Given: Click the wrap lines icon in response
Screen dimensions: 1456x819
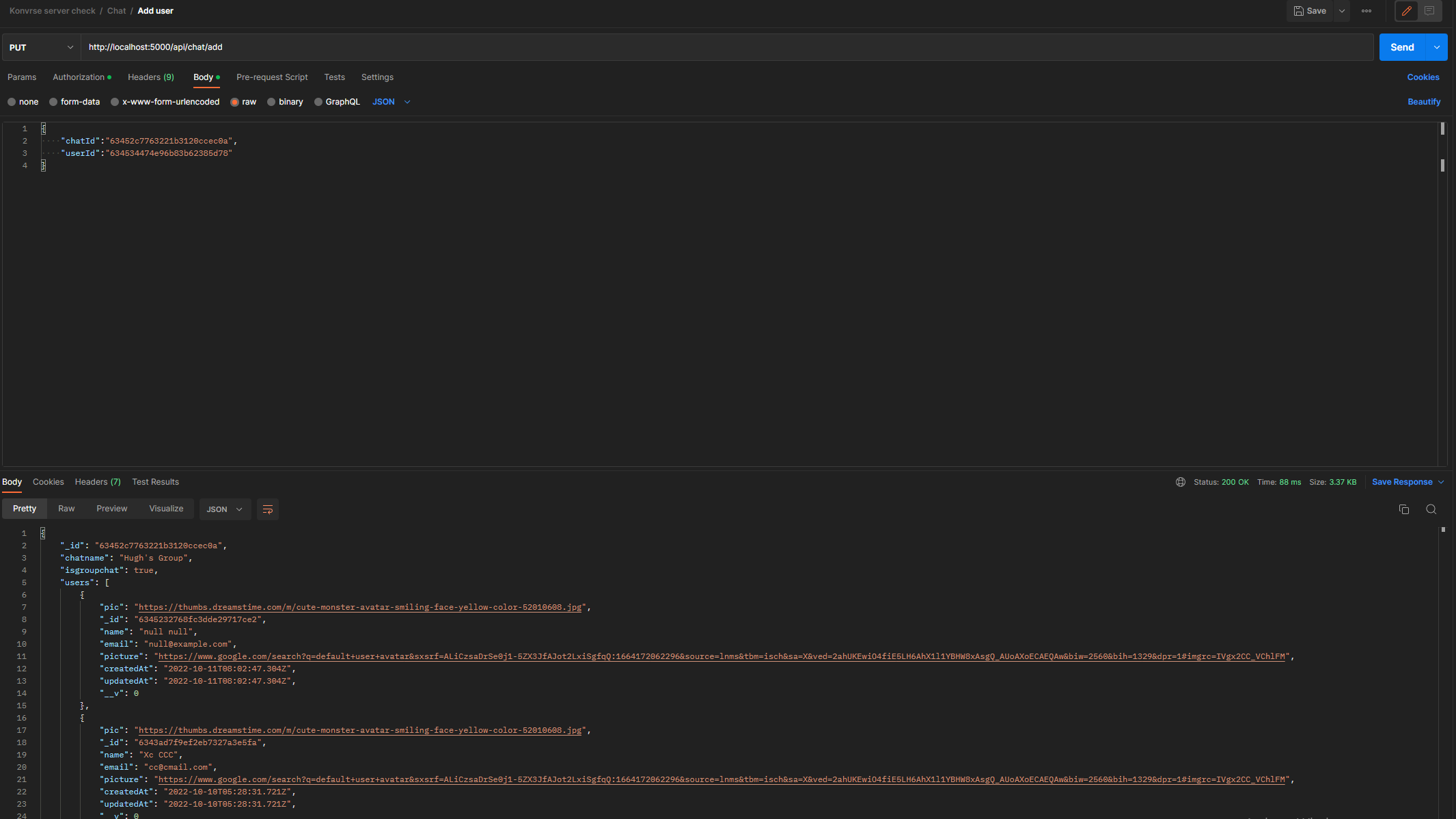Looking at the screenshot, I should tap(268, 509).
